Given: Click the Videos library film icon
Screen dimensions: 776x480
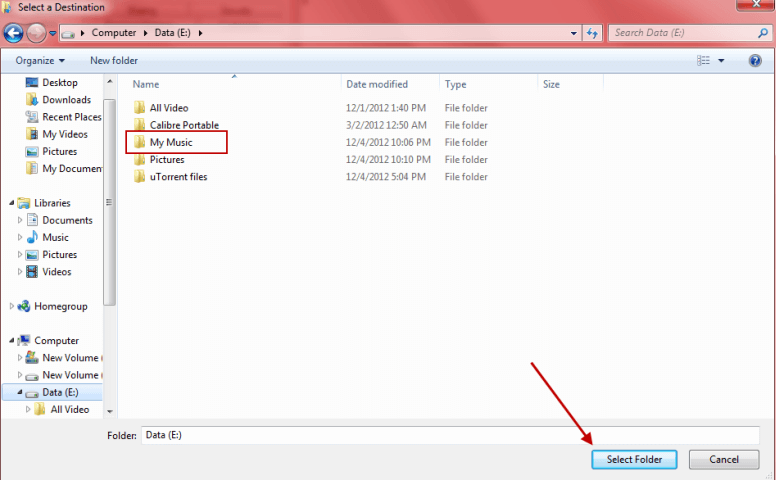Looking at the screenshot, I should pyautogui.click(x=32, y=272).
